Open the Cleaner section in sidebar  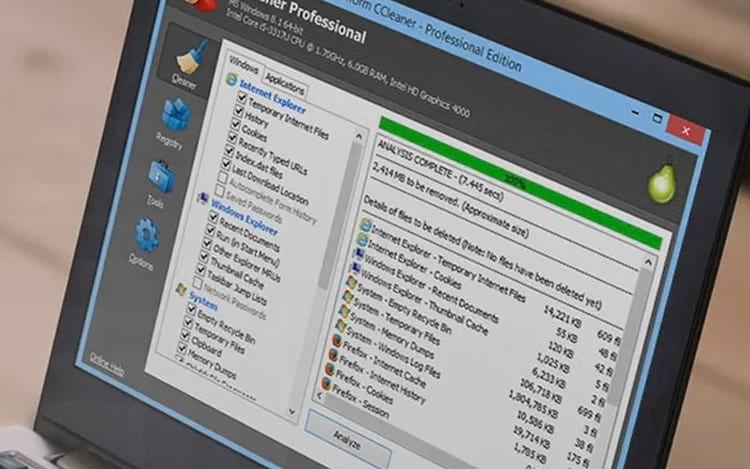(185, 62)
